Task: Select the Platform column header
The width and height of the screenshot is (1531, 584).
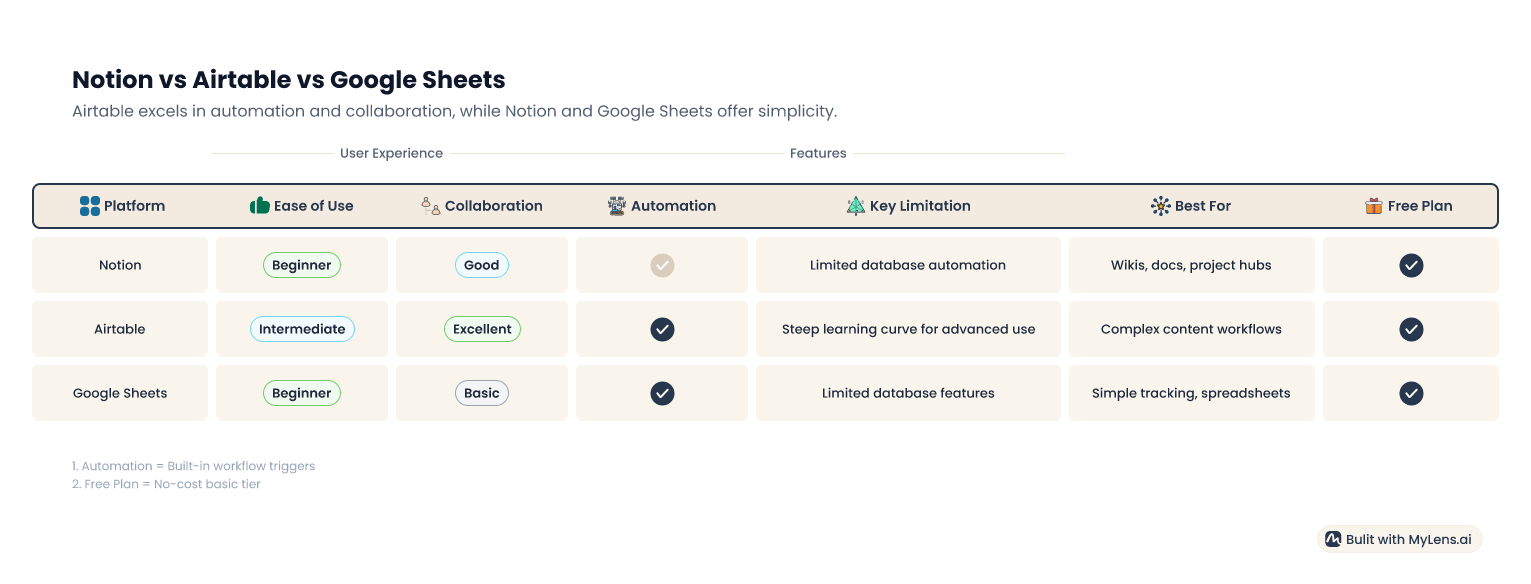Action: click(122, 206)
